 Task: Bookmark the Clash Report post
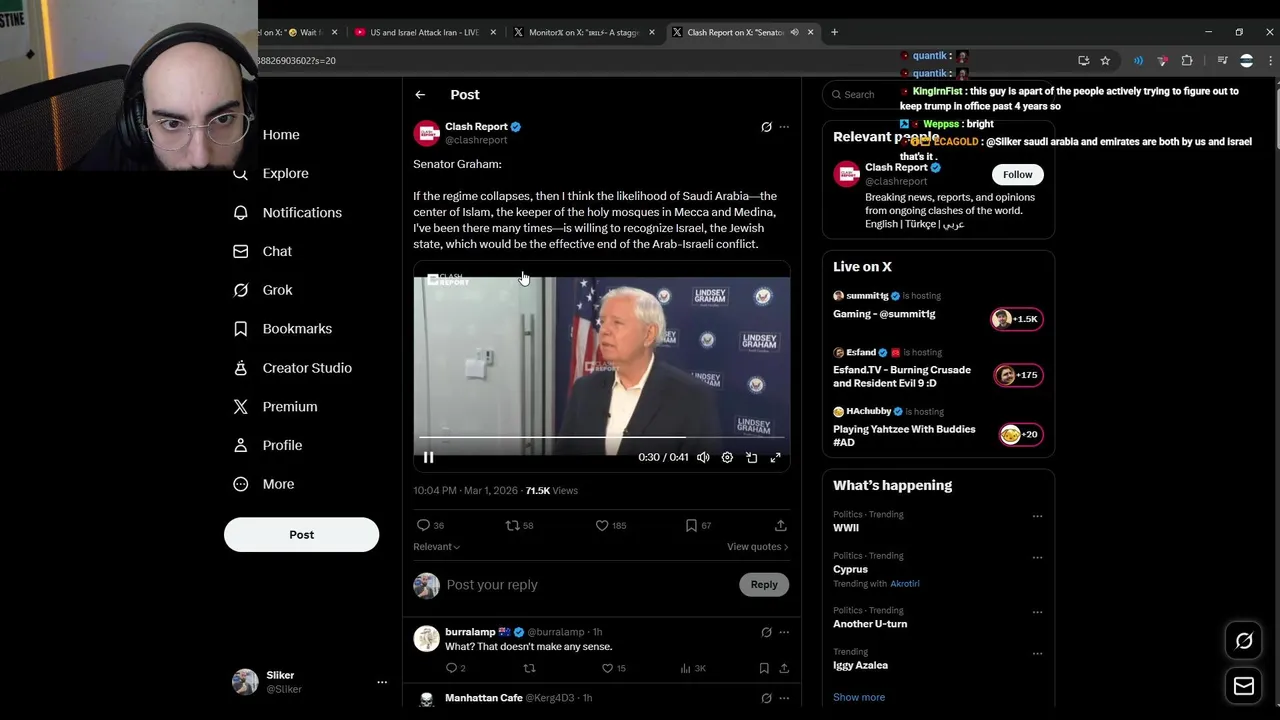[x=698, y=525]
